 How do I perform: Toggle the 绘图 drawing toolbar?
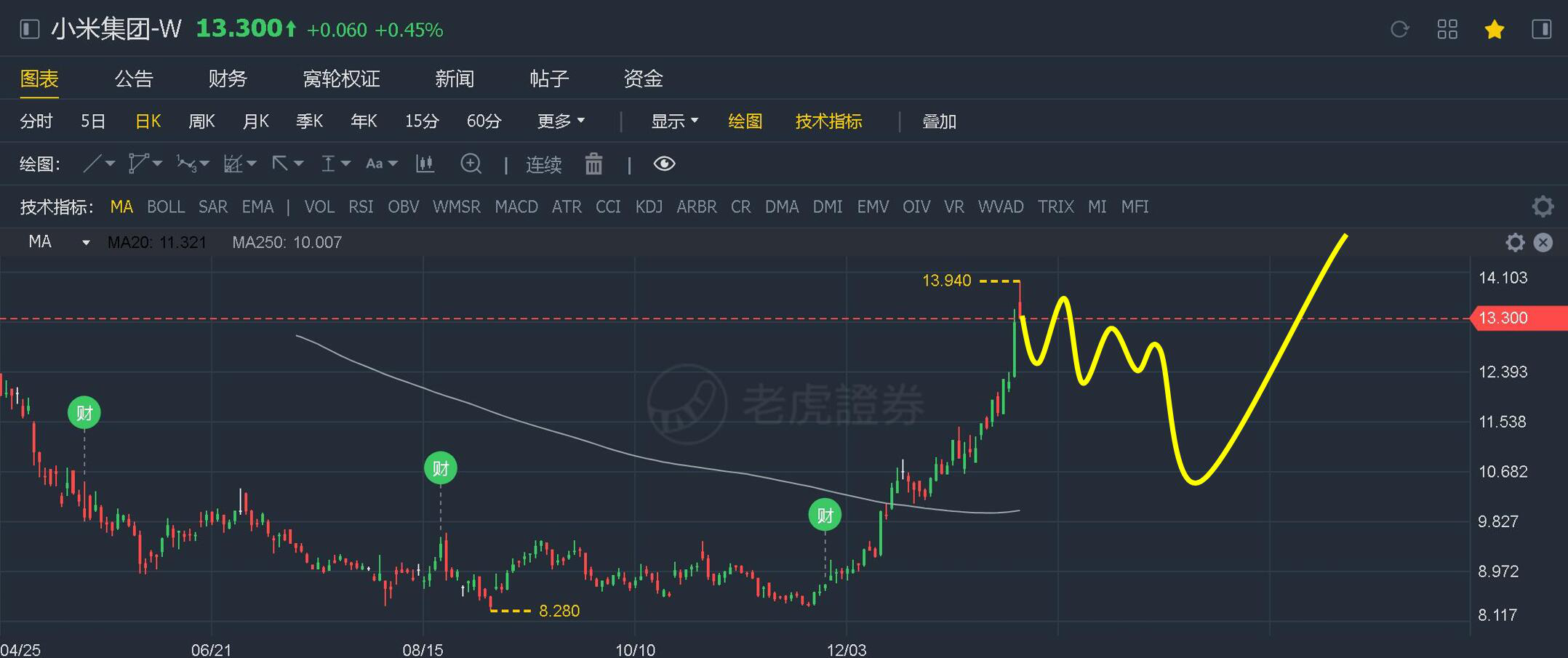745,121
